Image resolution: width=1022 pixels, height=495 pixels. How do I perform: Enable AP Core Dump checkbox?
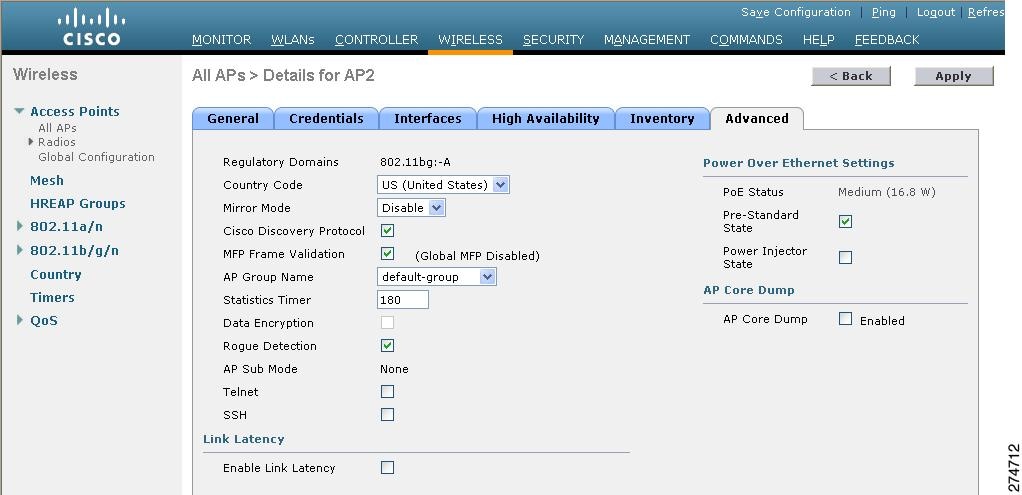point(845,319)
